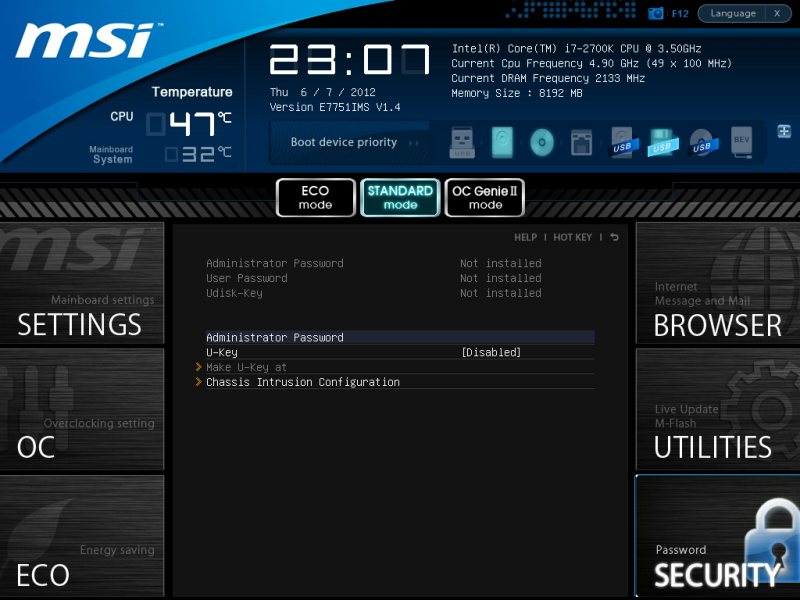
Task: Click Current Cpu Frequency 4.90 GHz line
Action: point(591,63)
